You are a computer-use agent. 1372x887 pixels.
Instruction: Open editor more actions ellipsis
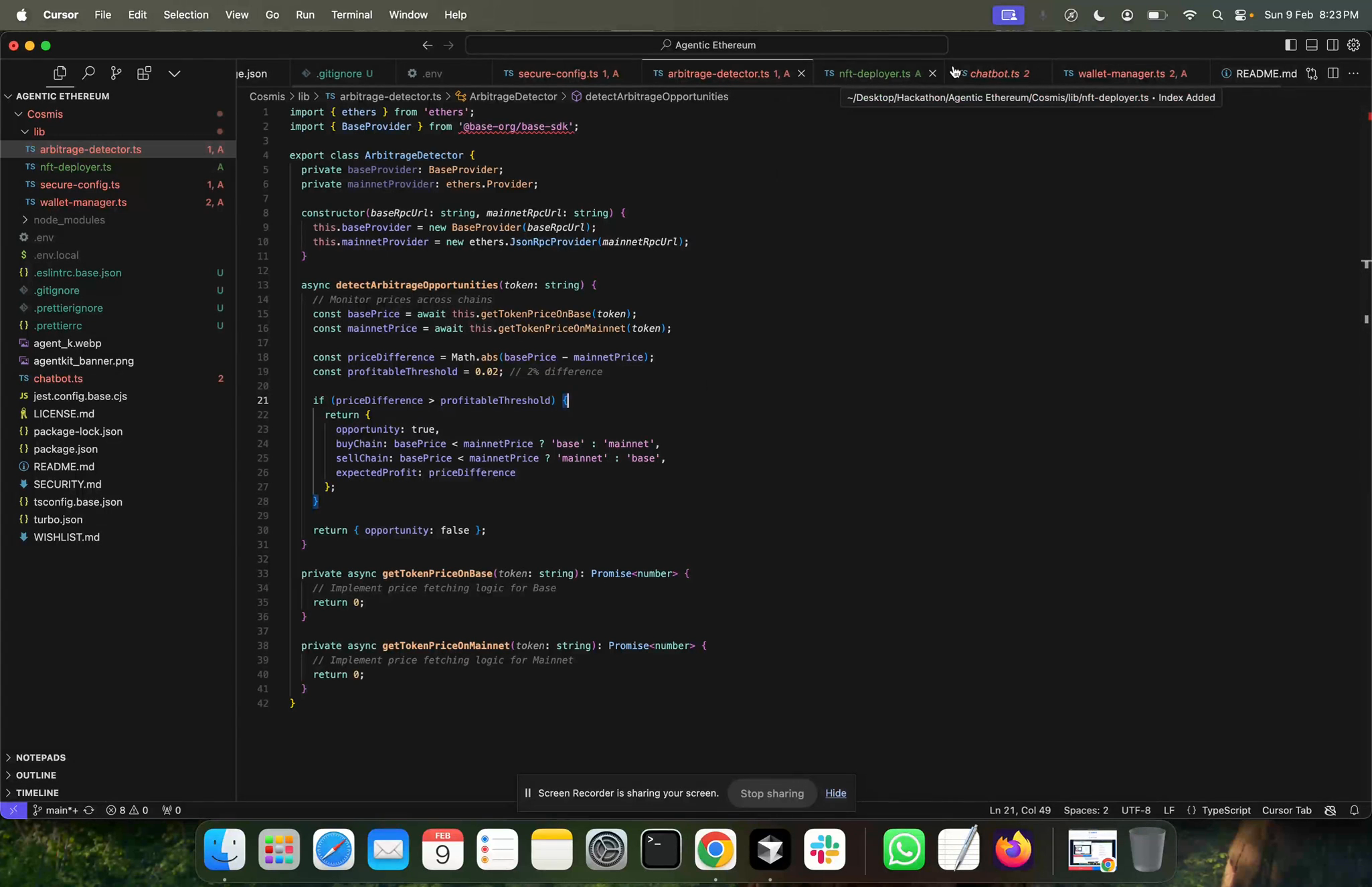(1353, 73)
